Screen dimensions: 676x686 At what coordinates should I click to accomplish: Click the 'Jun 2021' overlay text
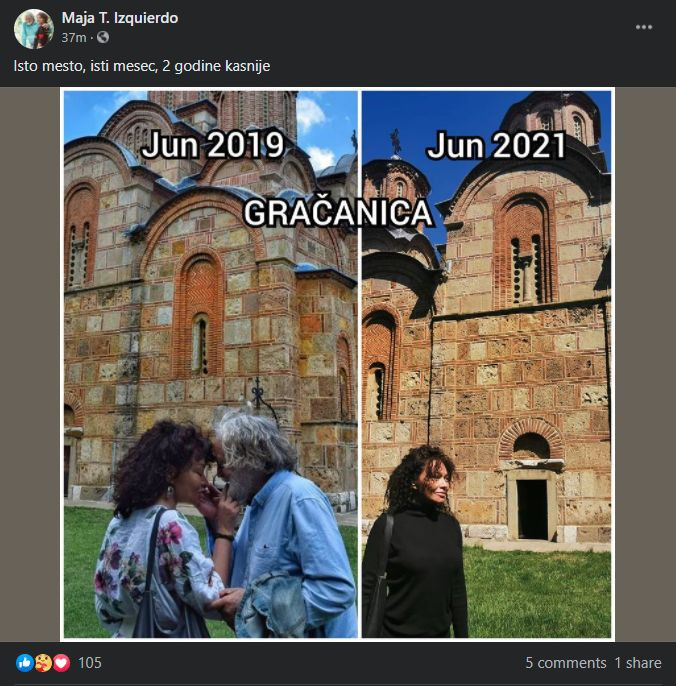496,146
